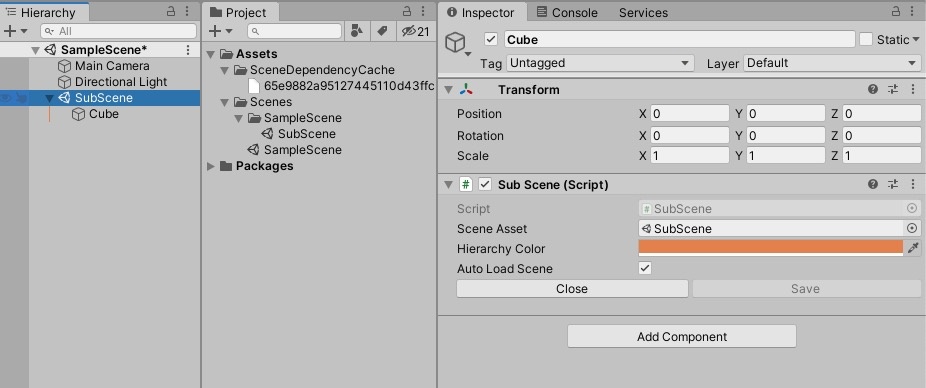The height and width of the screenshot is (388, 926).
Task: Open the Tag dropdown showing Untagged
Action: pyautogui.click(x=601, y=63)
